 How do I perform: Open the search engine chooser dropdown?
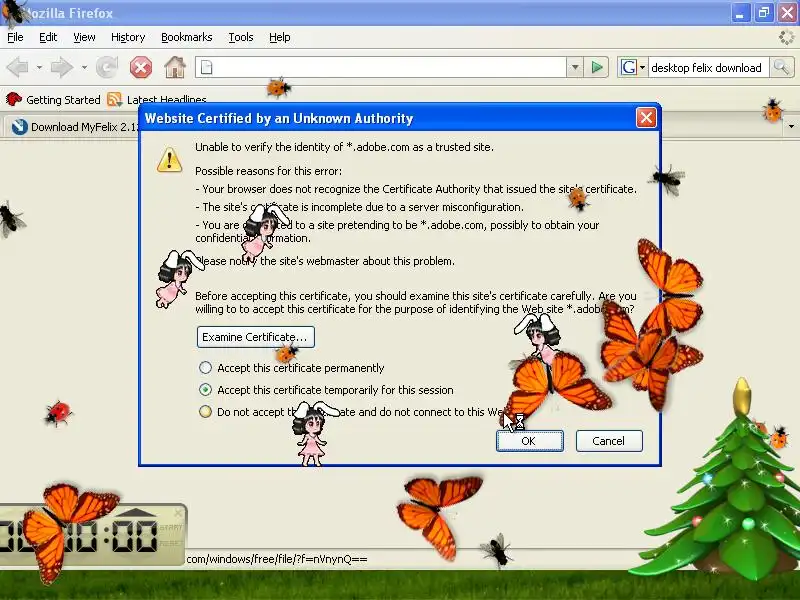click(x=642, y=67)
